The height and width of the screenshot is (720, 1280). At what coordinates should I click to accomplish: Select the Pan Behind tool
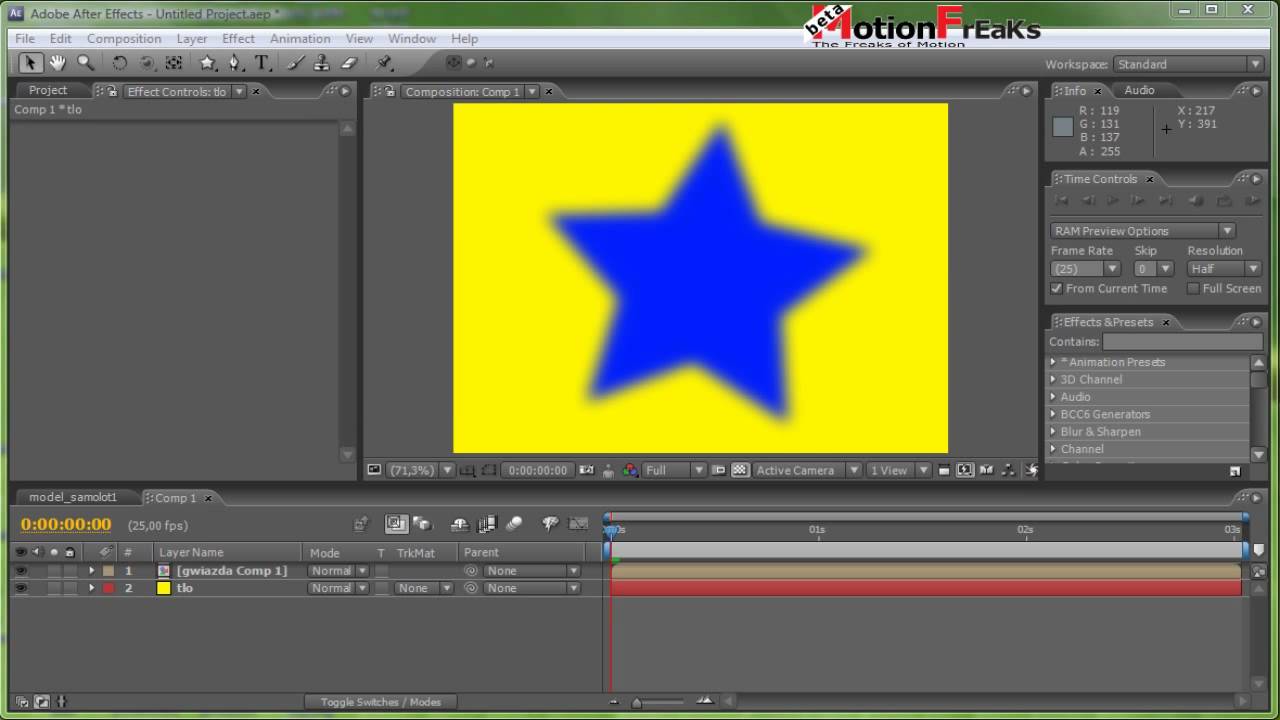point(174,63)
